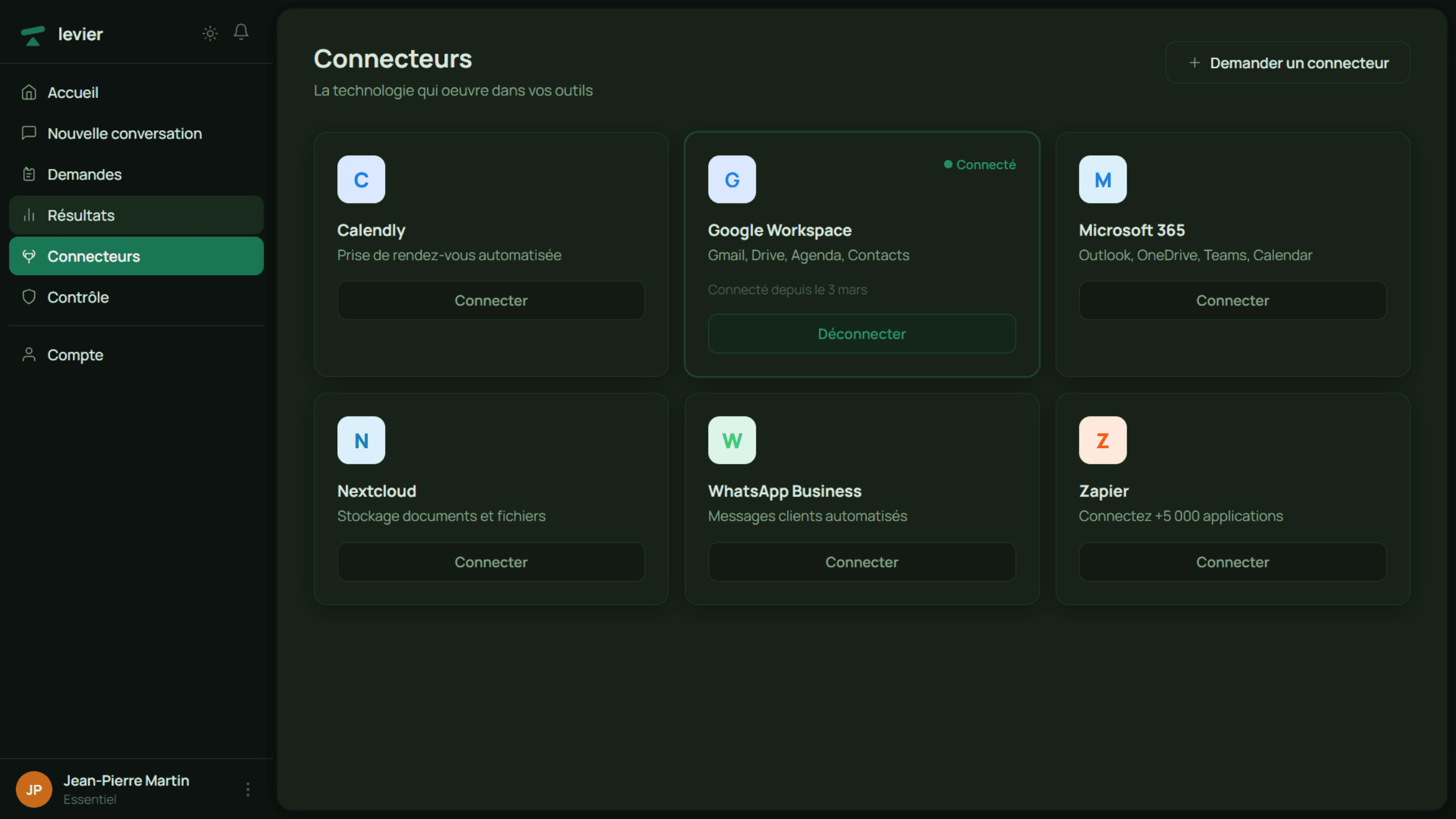Click the JP user avatar

click(x=34, y=789)
